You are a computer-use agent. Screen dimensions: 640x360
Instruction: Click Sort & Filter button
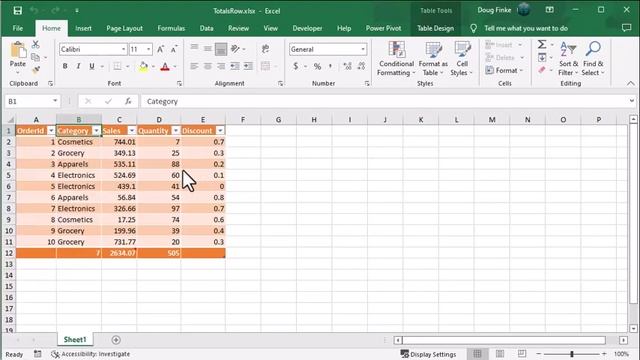pyautogui.click(x=569, y=59)
